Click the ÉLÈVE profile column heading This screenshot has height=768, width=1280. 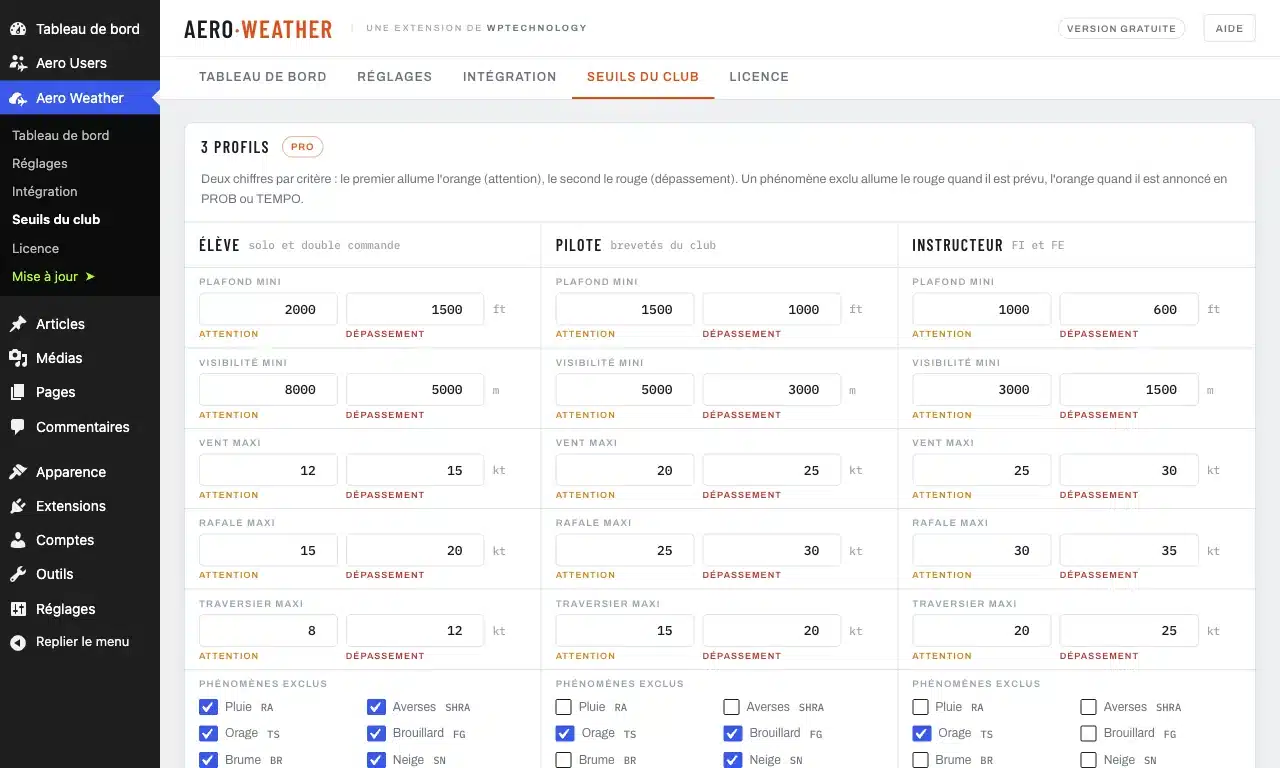coord(219,245)
